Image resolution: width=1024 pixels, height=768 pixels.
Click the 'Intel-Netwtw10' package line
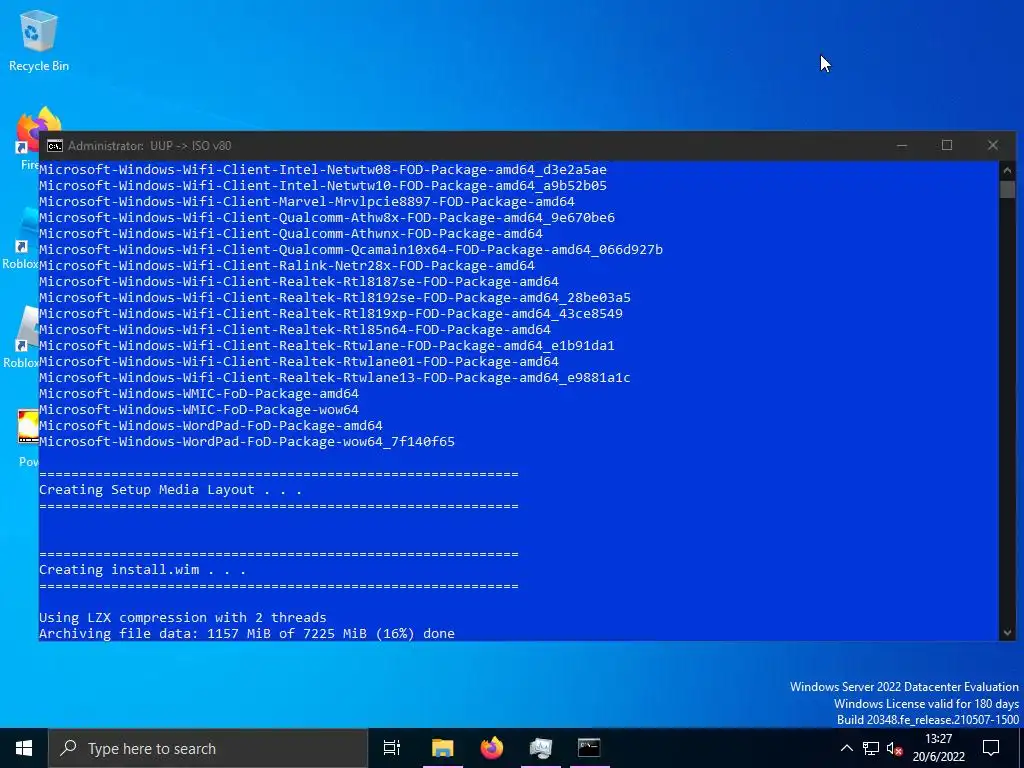point(323,185)
